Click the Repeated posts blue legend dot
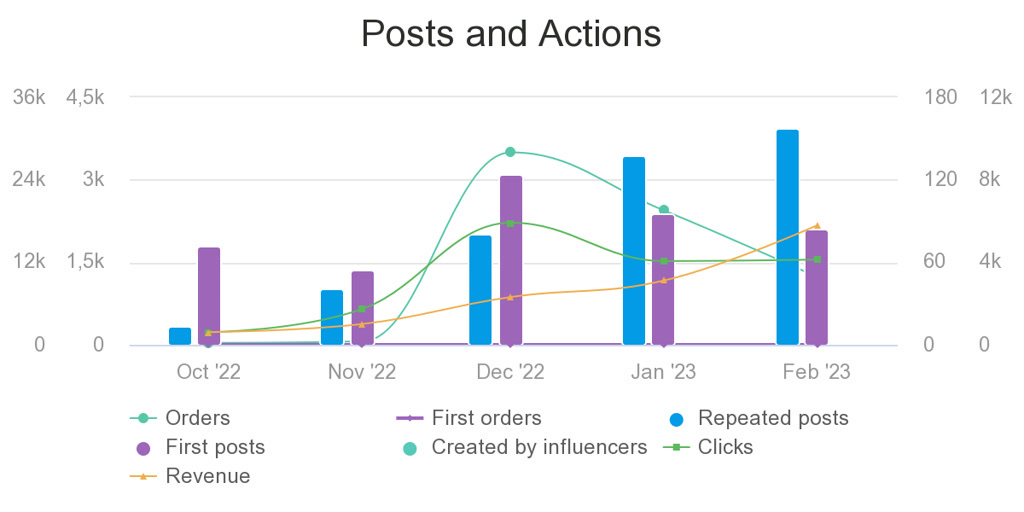The height and width of the screenshot is (512, 1024). pos(677,419)
